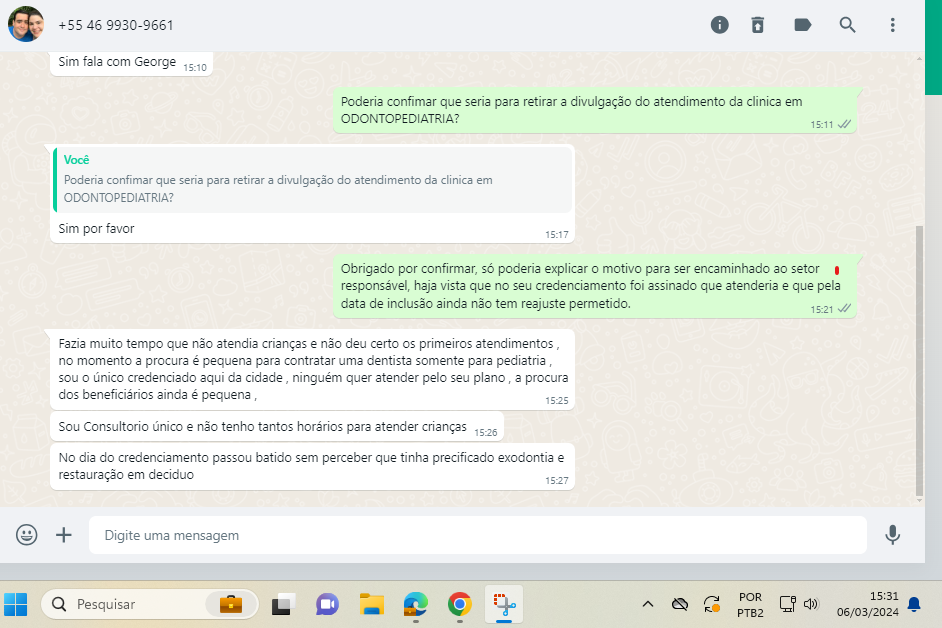Click the trash icon with upward arrow
The height and width of the screenshot is (628, 942).
(x=759, y=25)
